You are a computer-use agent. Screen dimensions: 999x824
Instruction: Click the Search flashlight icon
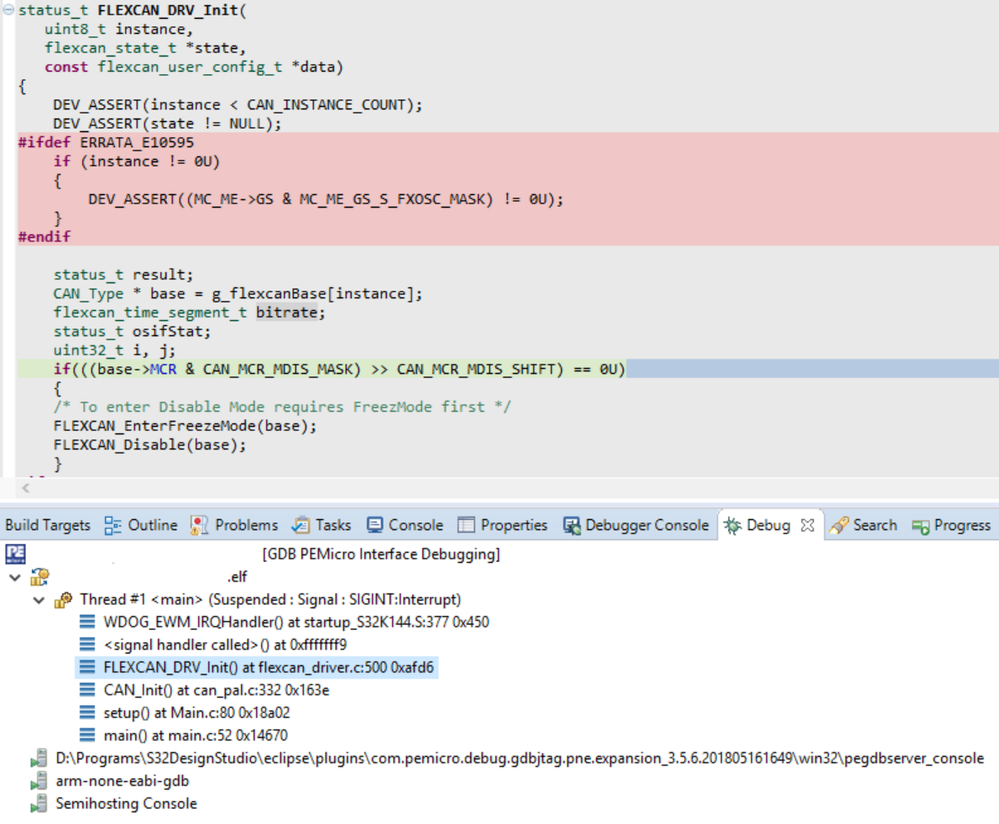pyautogui.click(x=838, y=525)
